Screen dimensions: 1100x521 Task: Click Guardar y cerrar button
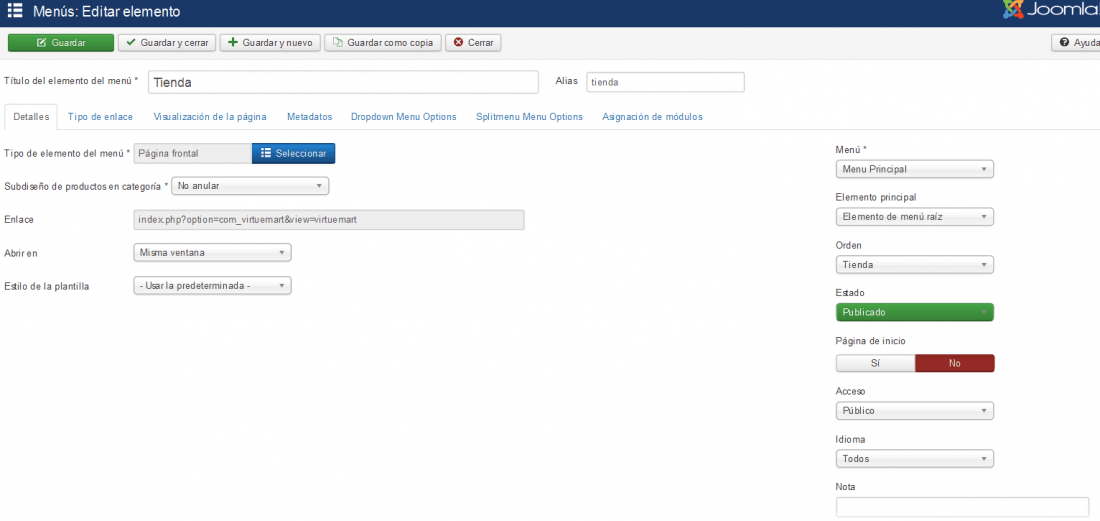pos(167,43)
